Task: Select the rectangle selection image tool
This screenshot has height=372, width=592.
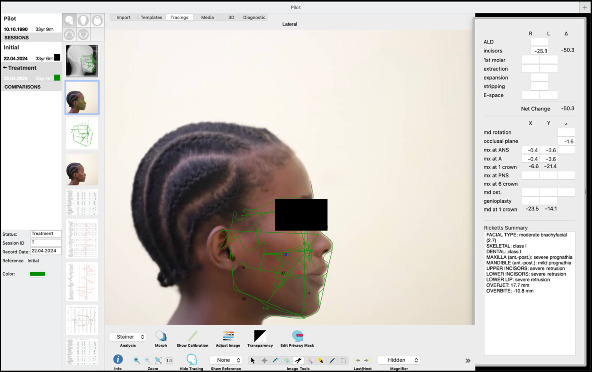Action: pos(343,360)
